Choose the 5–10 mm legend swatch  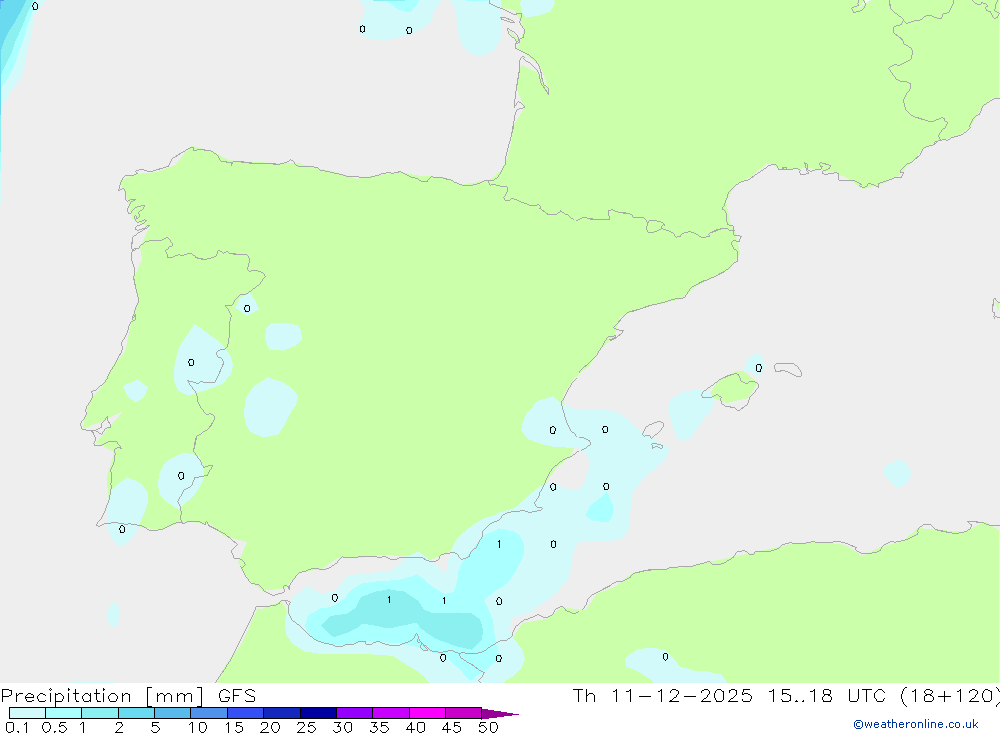(172, 713)
